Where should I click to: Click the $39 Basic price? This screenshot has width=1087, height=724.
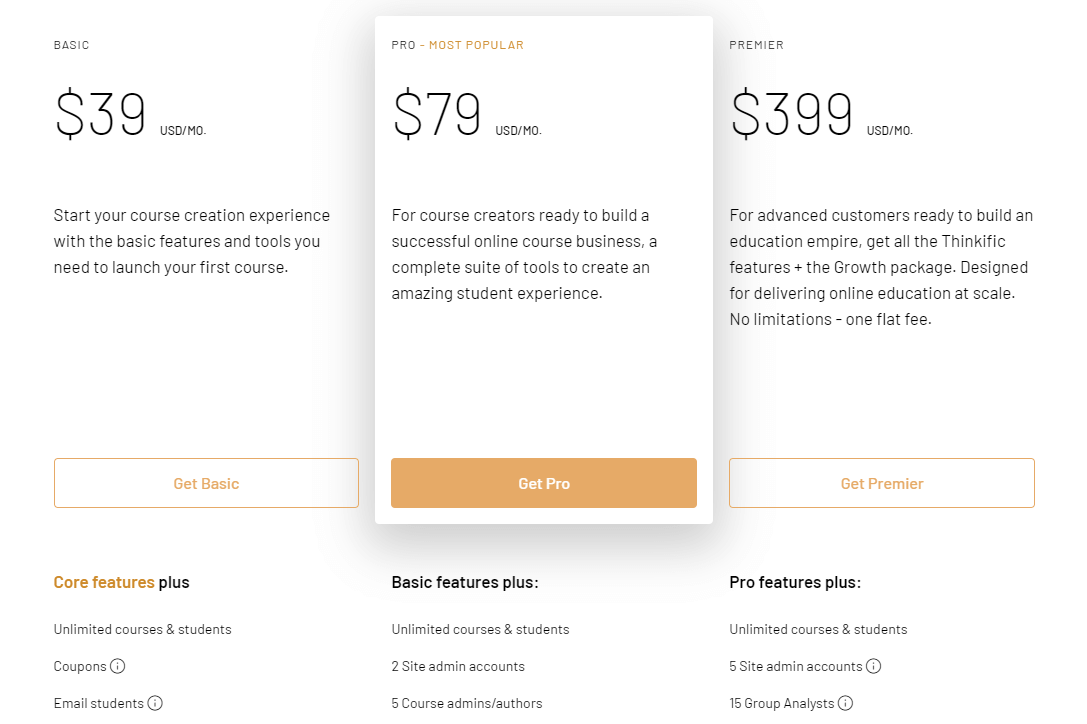(101, 114)
